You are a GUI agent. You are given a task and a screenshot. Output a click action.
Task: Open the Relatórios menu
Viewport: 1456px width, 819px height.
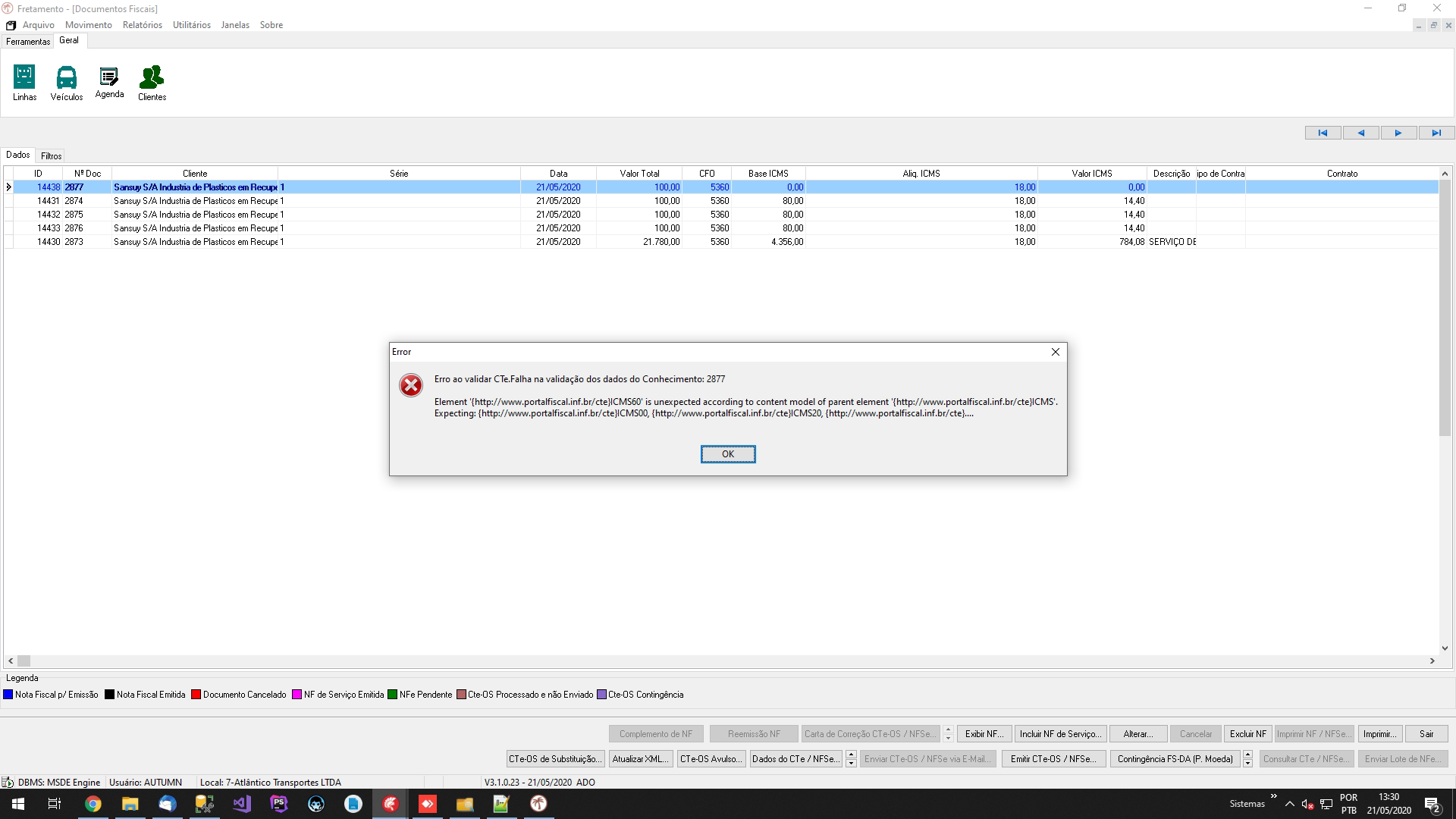pyautogui.click(x=143, y=25)
